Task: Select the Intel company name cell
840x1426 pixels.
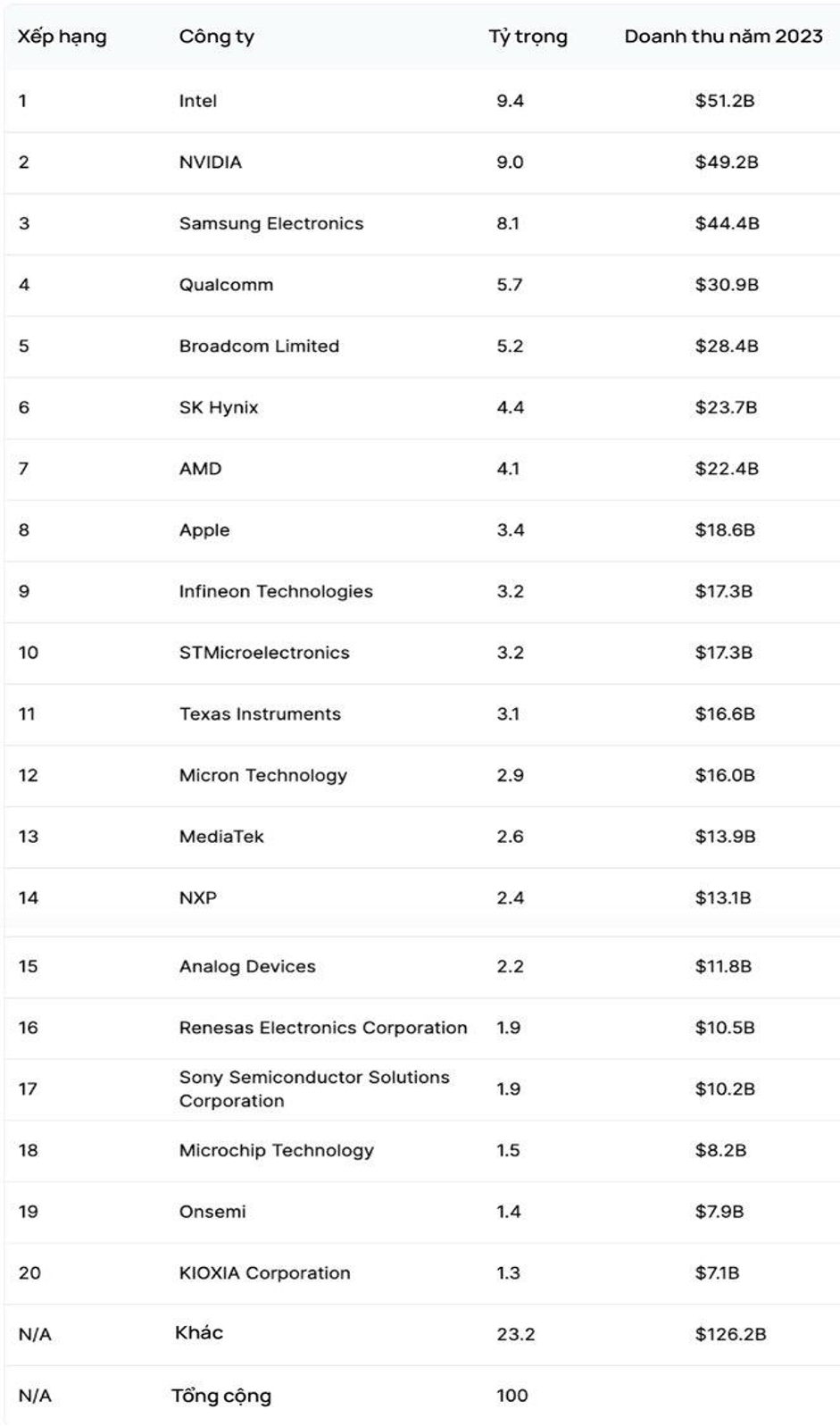Action: pyautogui.click(x=197, y=101)
